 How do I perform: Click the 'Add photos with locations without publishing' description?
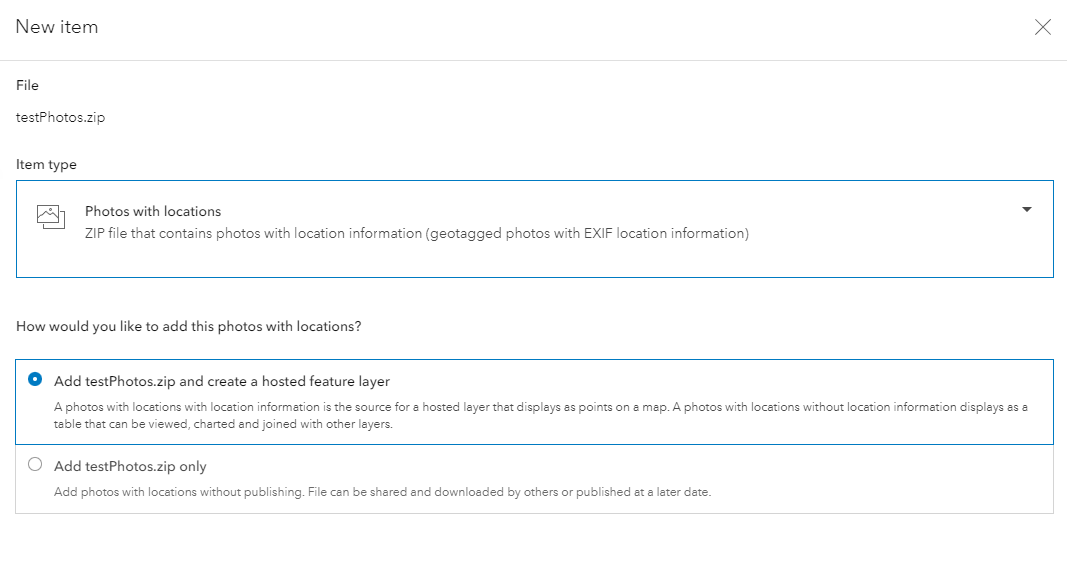coord(382,491)
